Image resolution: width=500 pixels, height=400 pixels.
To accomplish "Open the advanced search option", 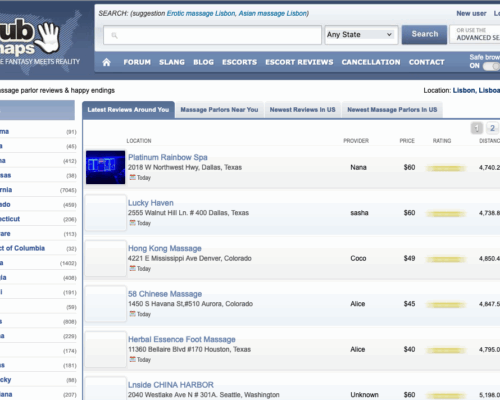I will click(475, 34).
